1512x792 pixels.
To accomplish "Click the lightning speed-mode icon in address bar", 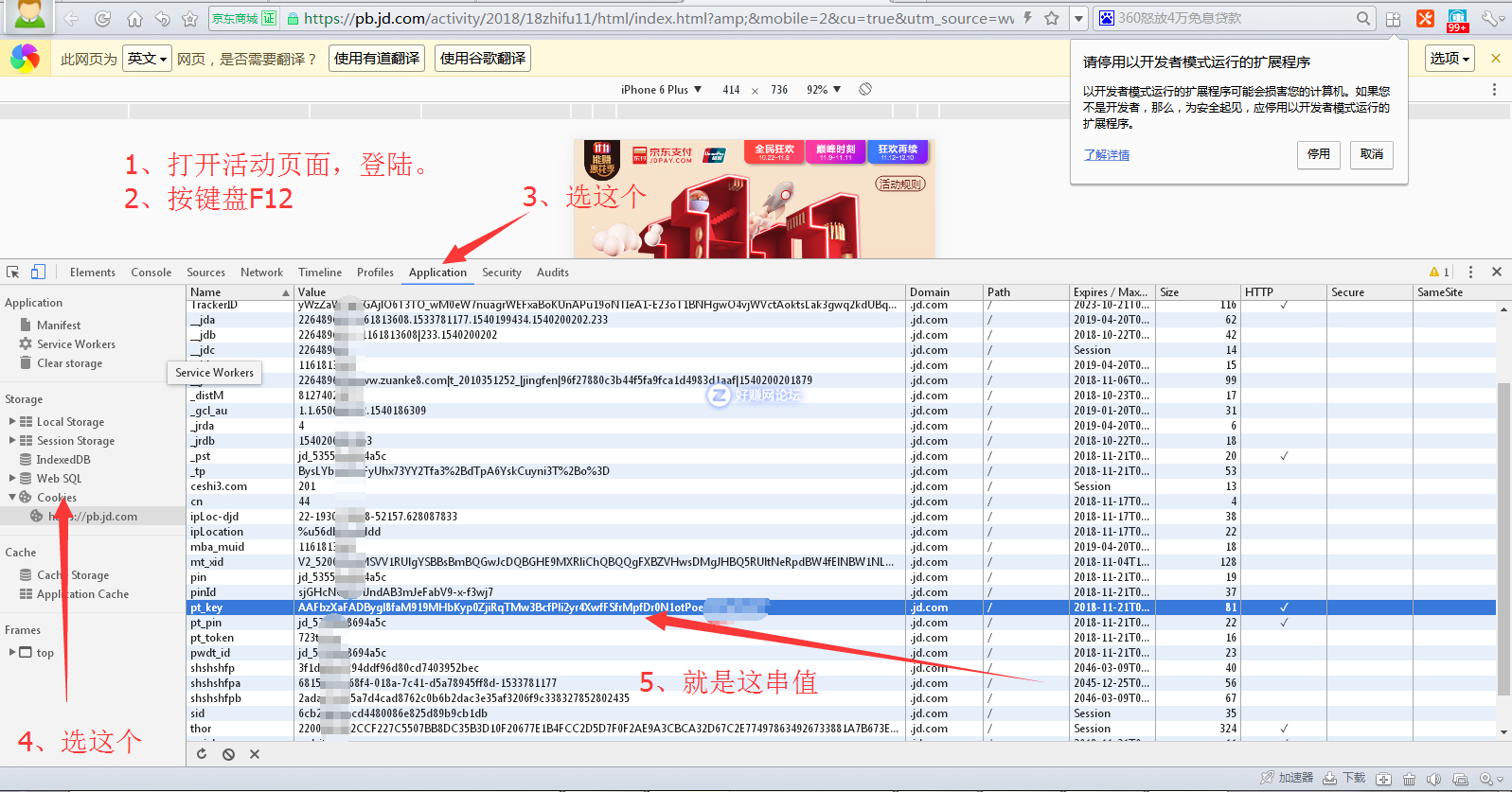I will pyautogui.click(x=1027, y=18).
